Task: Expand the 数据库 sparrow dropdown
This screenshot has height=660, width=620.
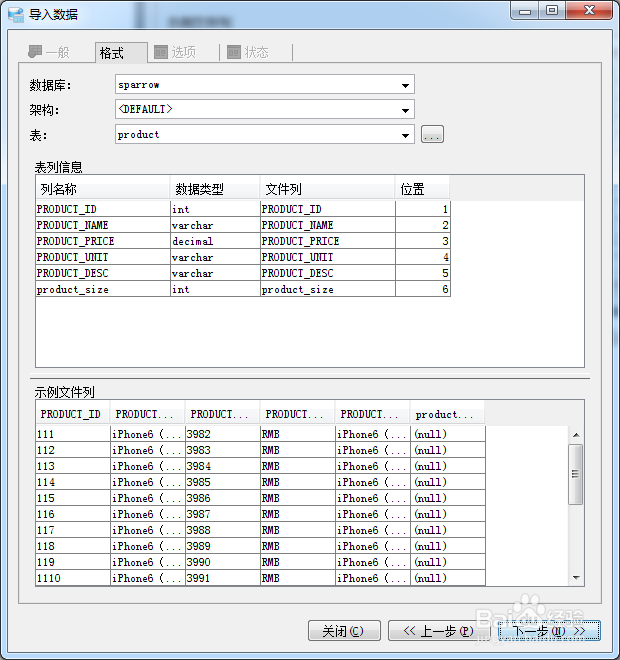Action: (405, 85)
